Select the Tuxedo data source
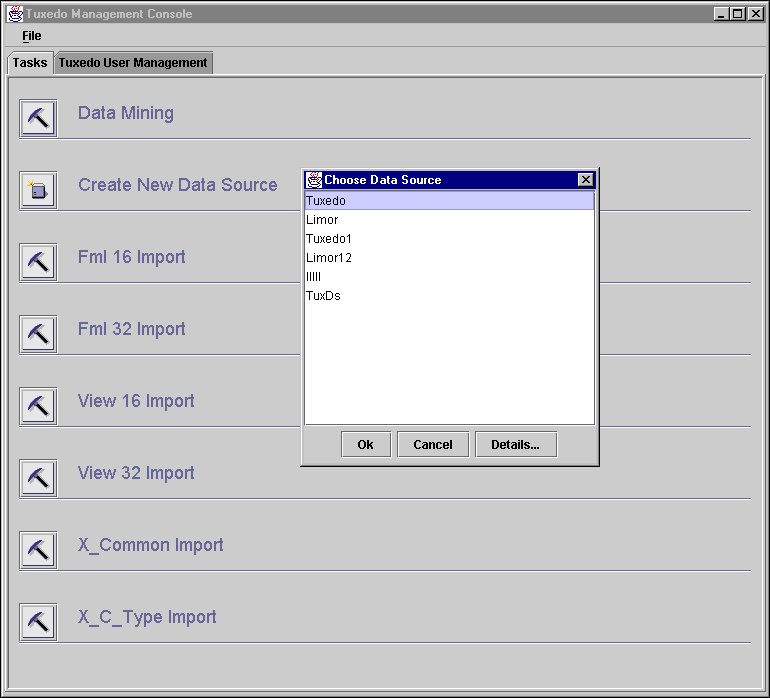Image resolution: width=770 pixels, height=698 pixels. click(x=449, y=200)
